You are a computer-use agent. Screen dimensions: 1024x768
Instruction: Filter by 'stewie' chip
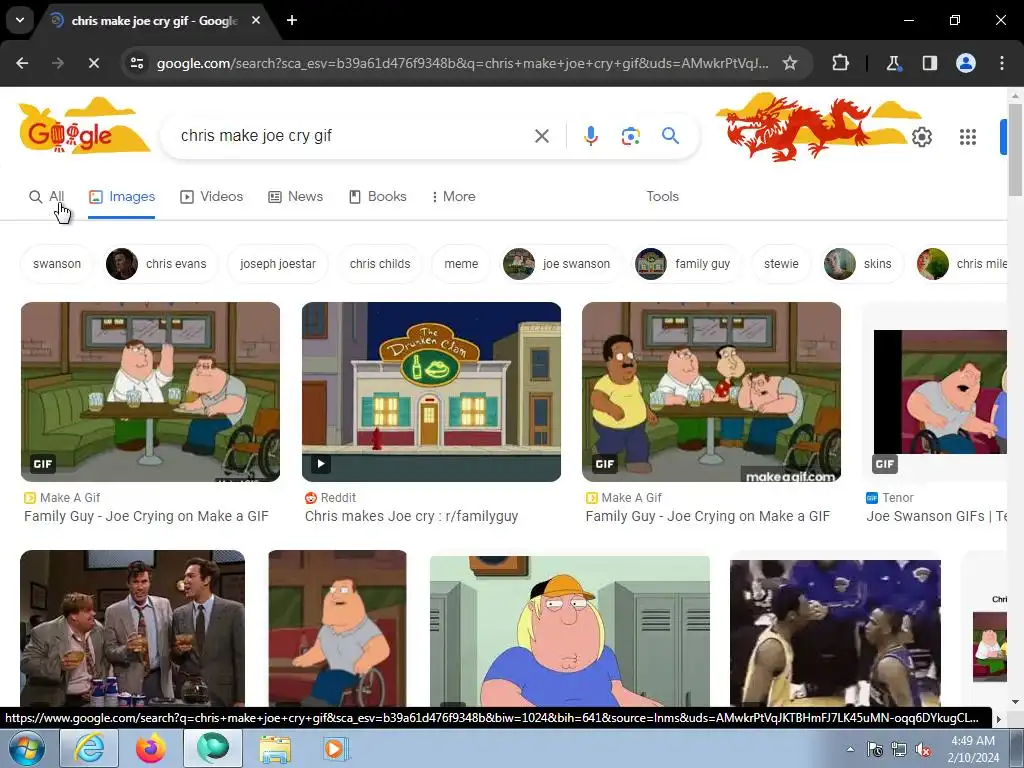coord(781,264)
